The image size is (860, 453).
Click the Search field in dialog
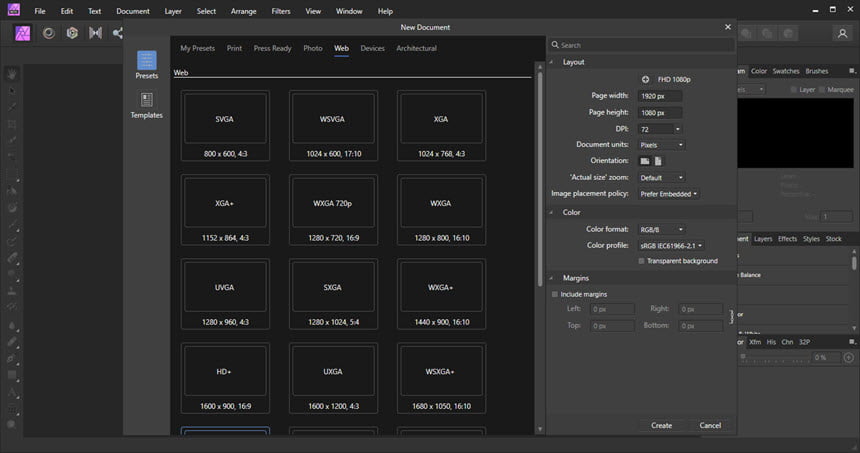(642, 45)
